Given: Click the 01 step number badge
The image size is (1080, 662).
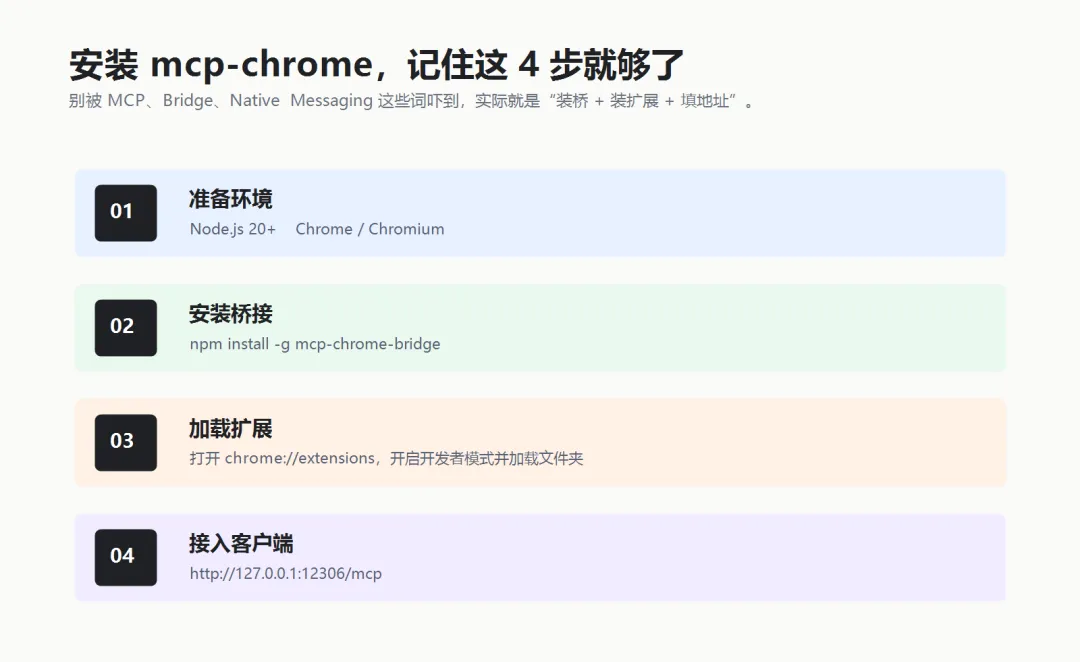Looking at the screenshot, I should click(125, 213).
